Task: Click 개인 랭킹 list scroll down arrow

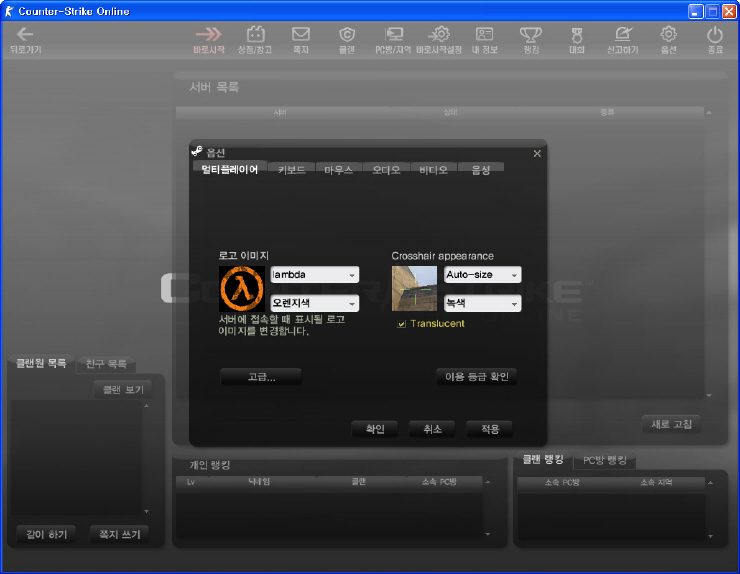Action: 488,534
